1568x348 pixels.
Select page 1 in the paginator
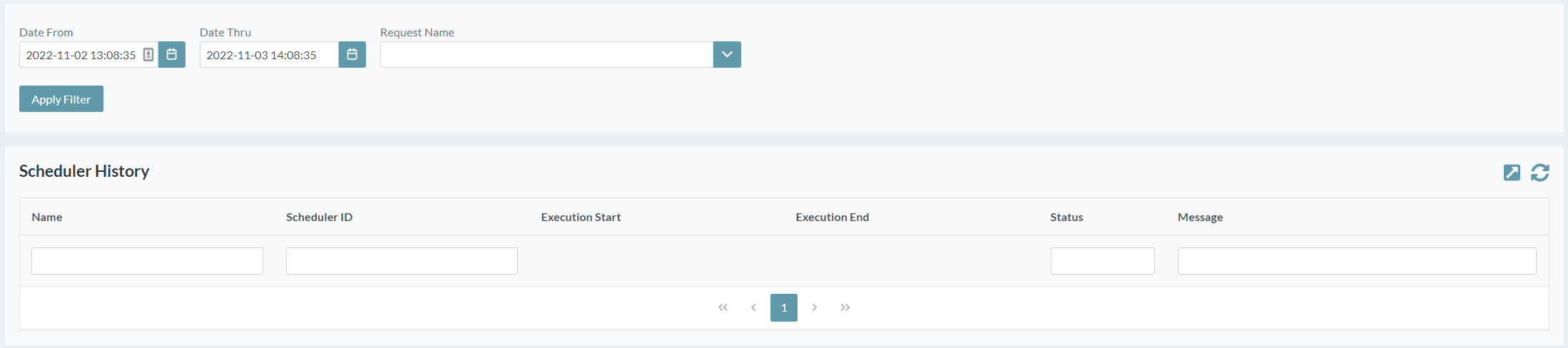[x=784, y=307]
